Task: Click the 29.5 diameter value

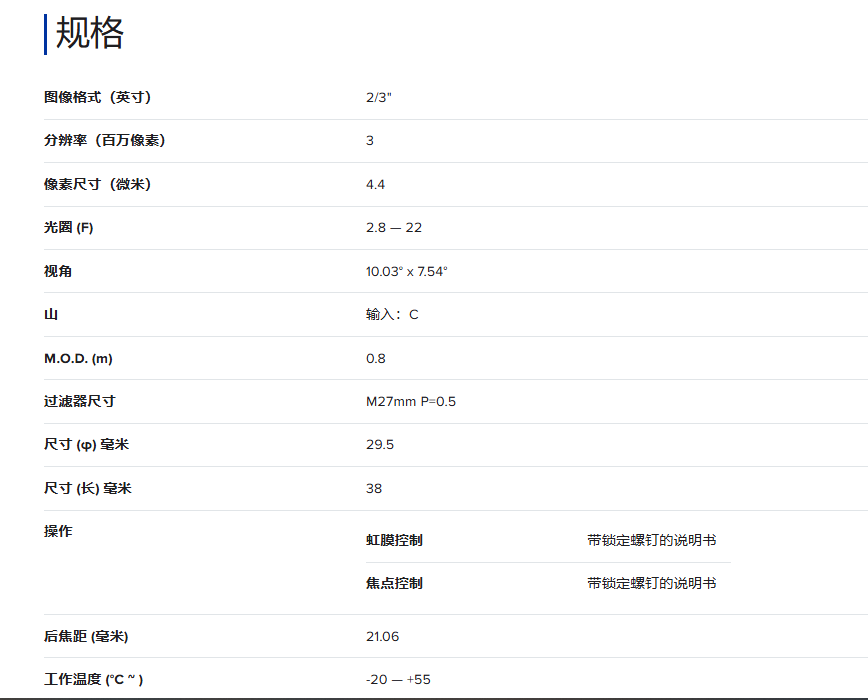Action: pos(380,444)
